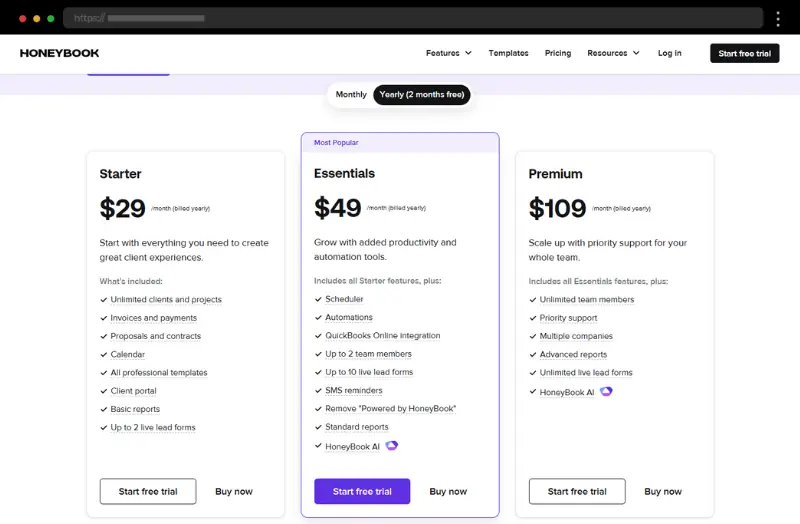Expand the Features dropdown chevron
The height and width of the screenshot is (524, 800).
468,53
